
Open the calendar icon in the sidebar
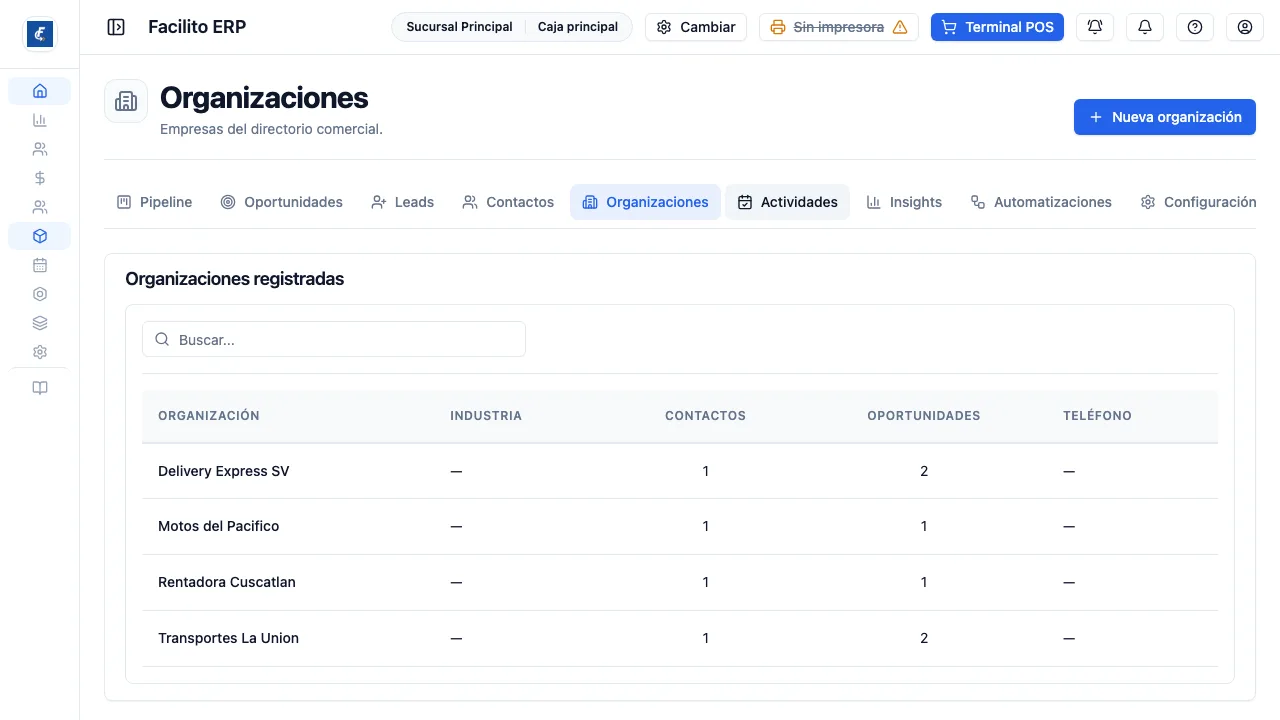click(x=40, y=265)
